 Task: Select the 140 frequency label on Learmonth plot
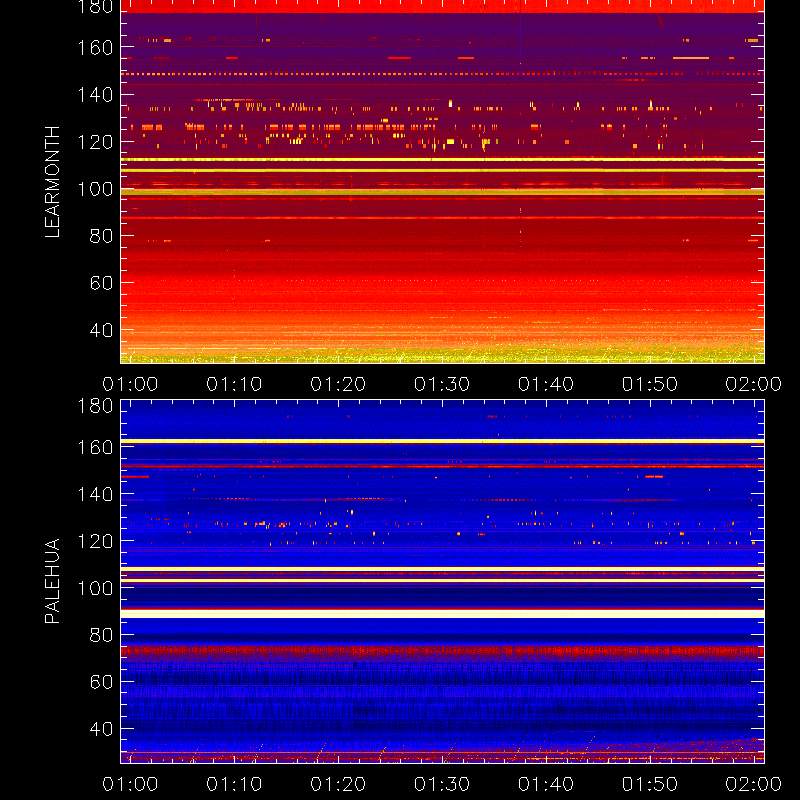pos(95,95)
